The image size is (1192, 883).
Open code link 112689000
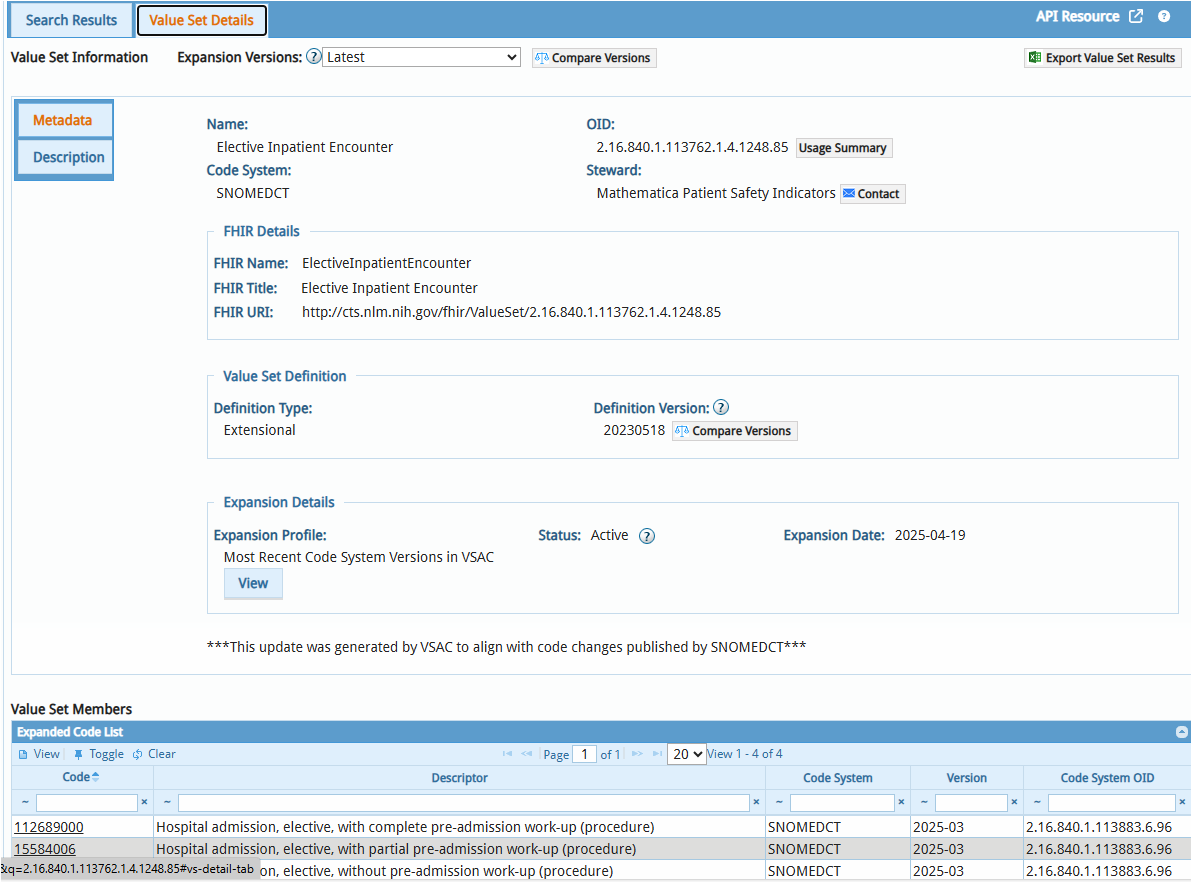point(49,827)
